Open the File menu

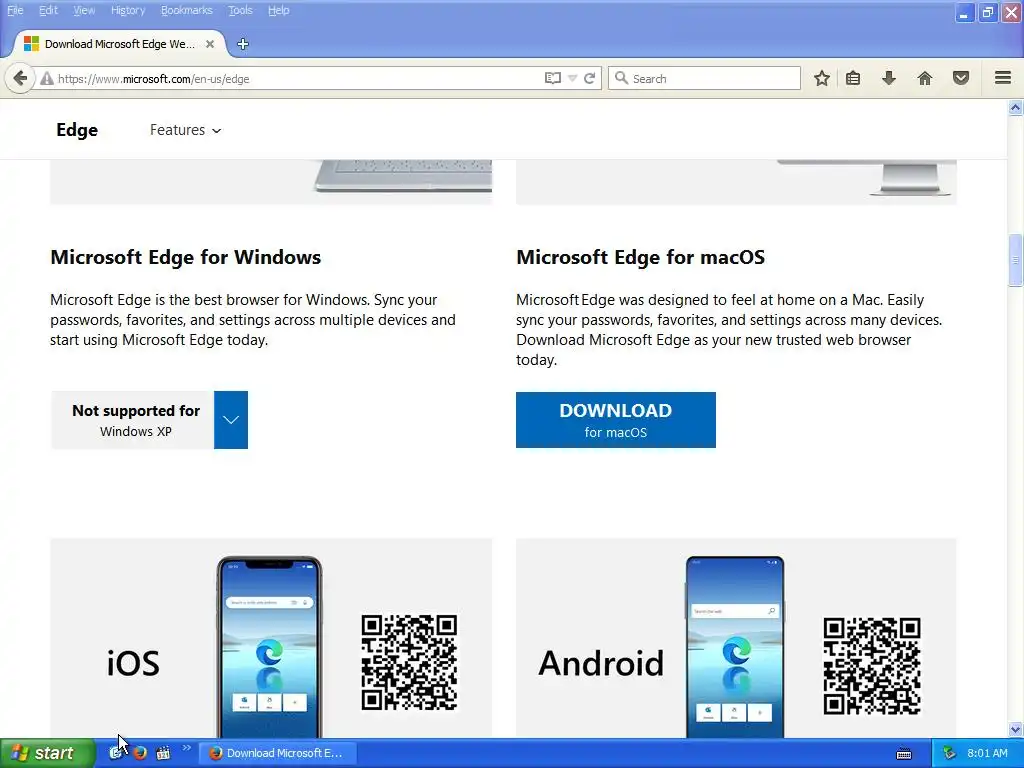15,10
